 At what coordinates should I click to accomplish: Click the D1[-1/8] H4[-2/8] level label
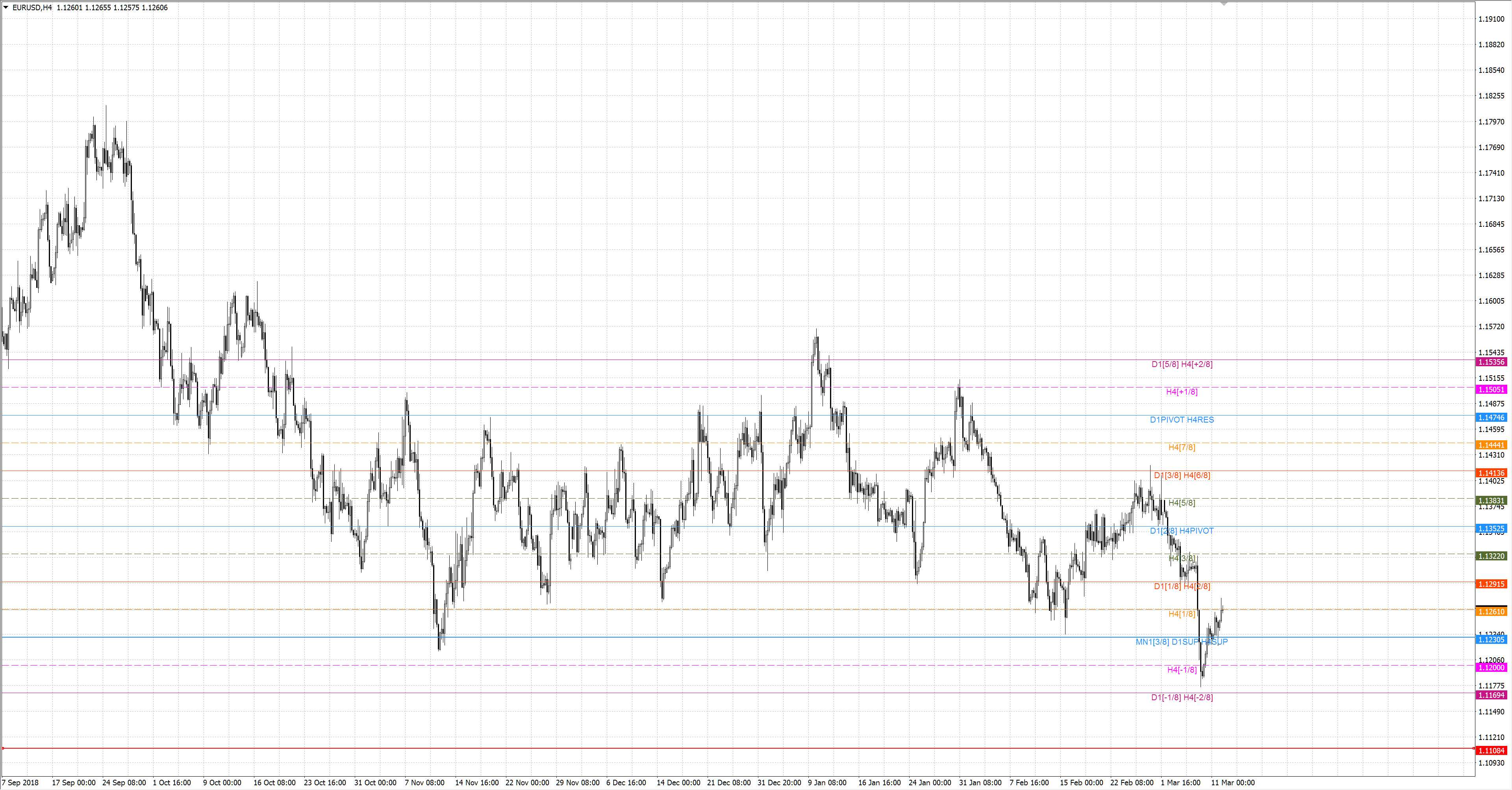1182,697
